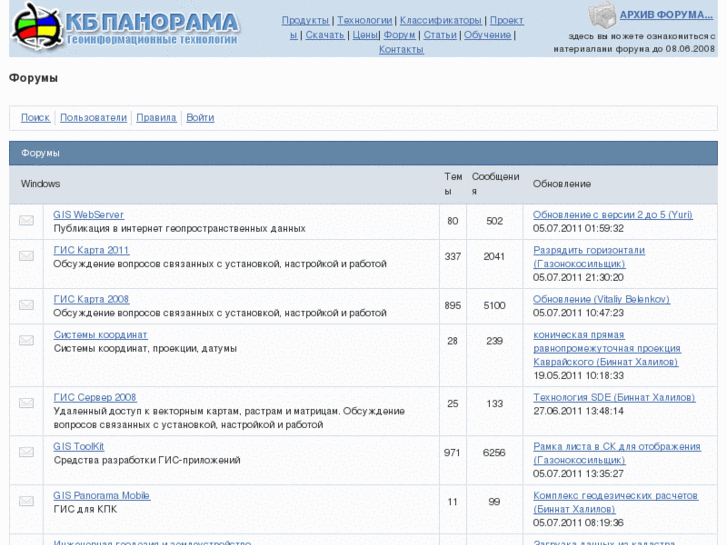Viewport: 727px width, 545px height.
Task: Click topic count 80 for GIS WebServer
Action: (x=453, y=221)
